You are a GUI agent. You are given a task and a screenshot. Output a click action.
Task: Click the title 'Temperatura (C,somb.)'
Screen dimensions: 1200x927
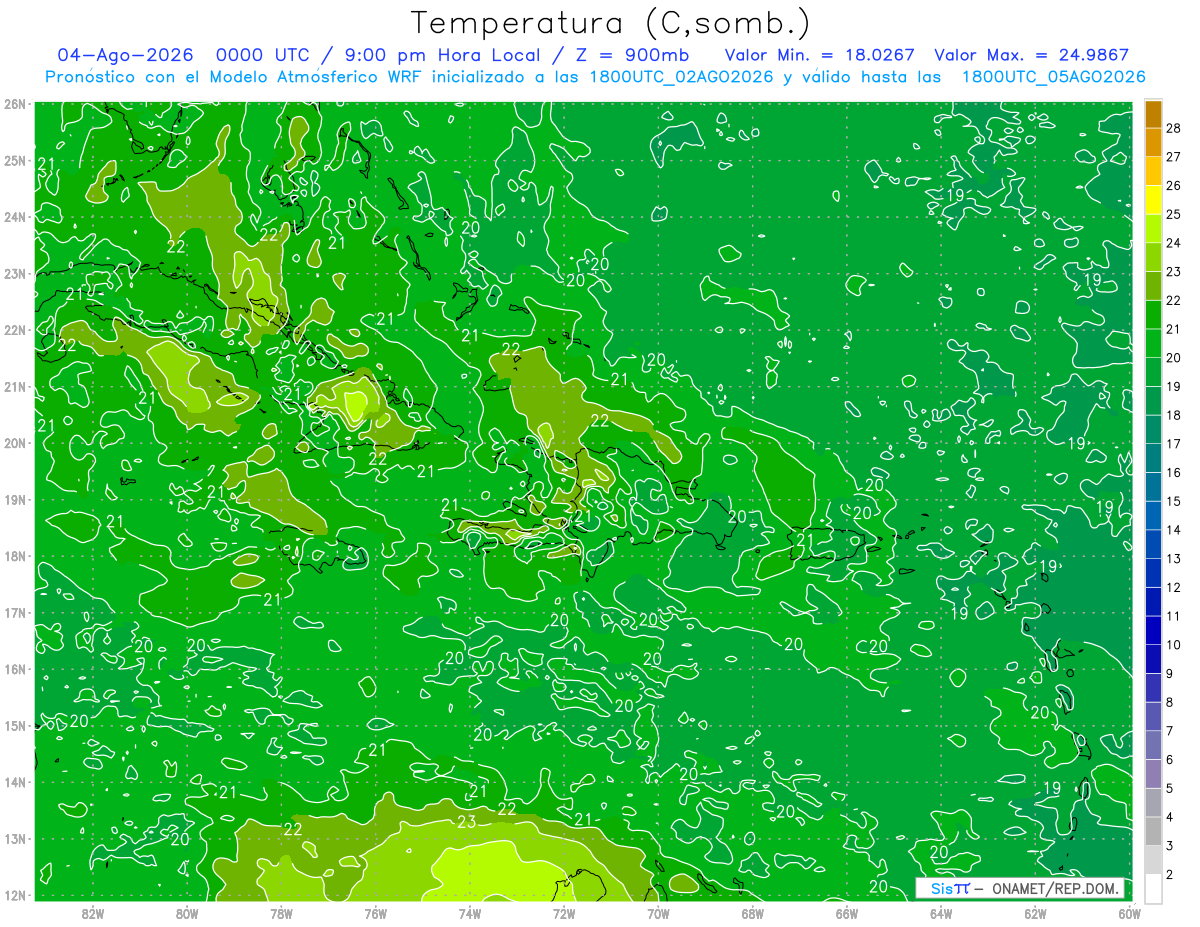(610, 23)
